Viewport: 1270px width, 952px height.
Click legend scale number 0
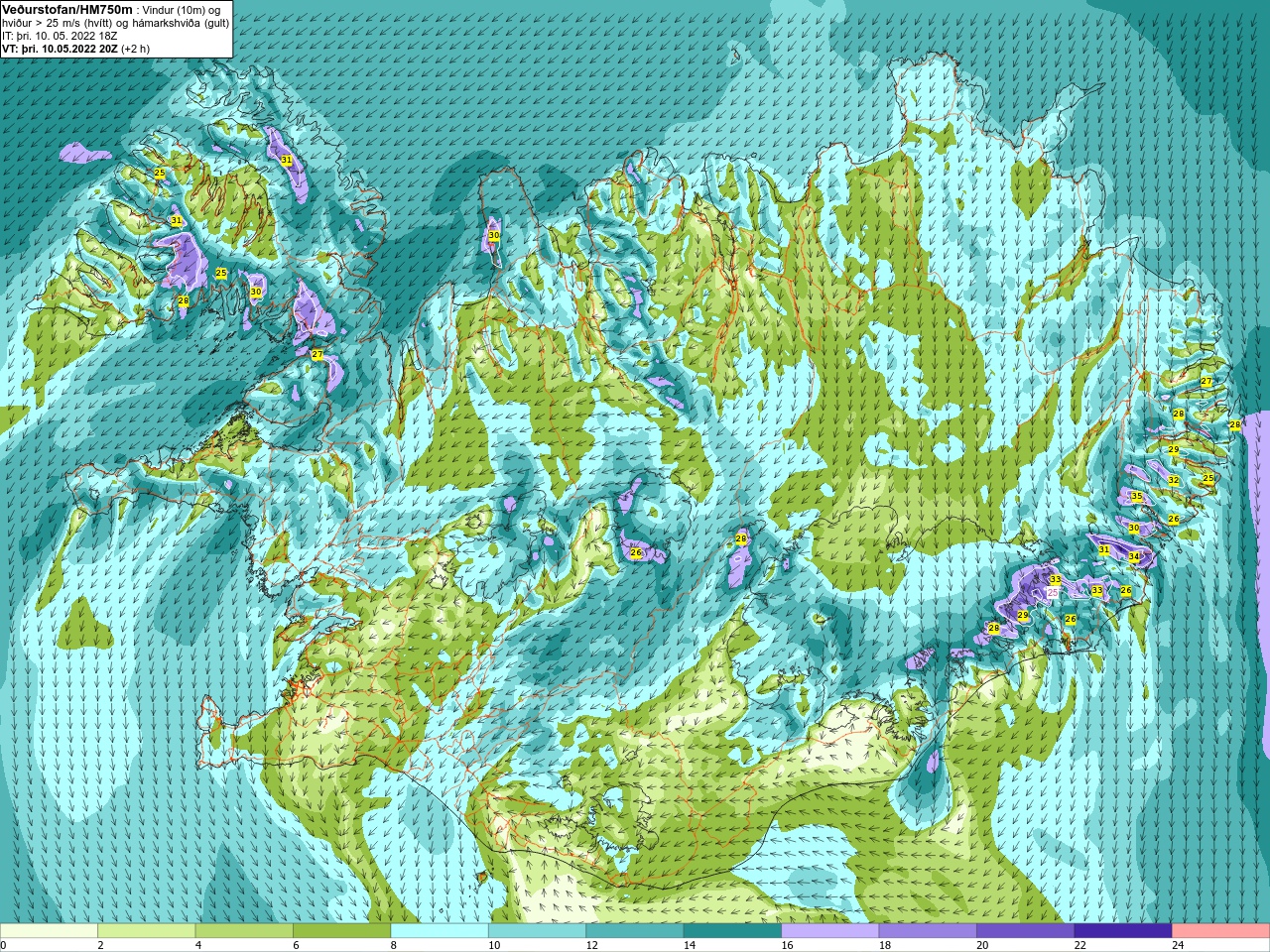pyautogui.click(x=3, y=946)
